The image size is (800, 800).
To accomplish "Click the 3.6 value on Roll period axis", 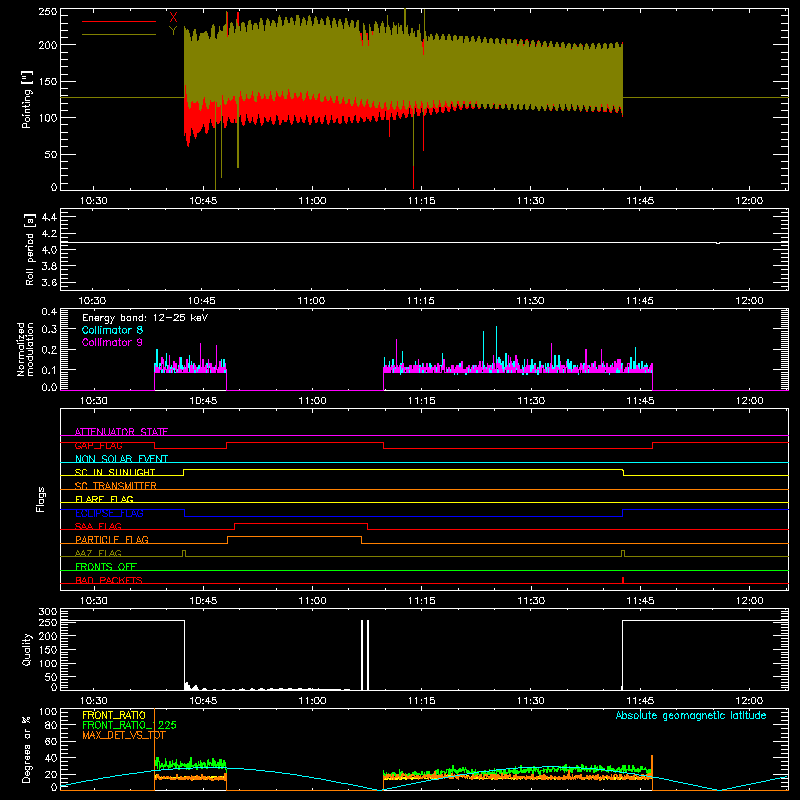I will 49,282.
